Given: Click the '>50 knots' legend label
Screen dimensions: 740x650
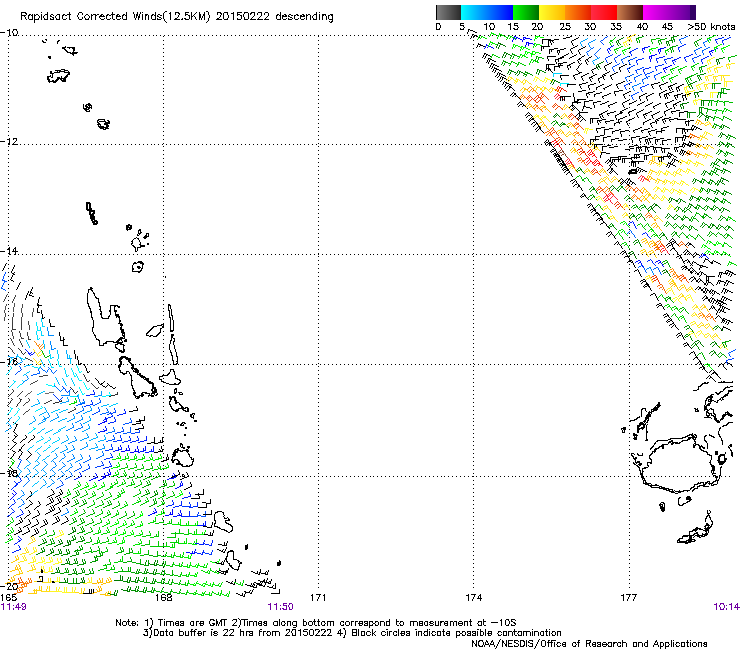Looking at the screenshot, I should 711,27.
